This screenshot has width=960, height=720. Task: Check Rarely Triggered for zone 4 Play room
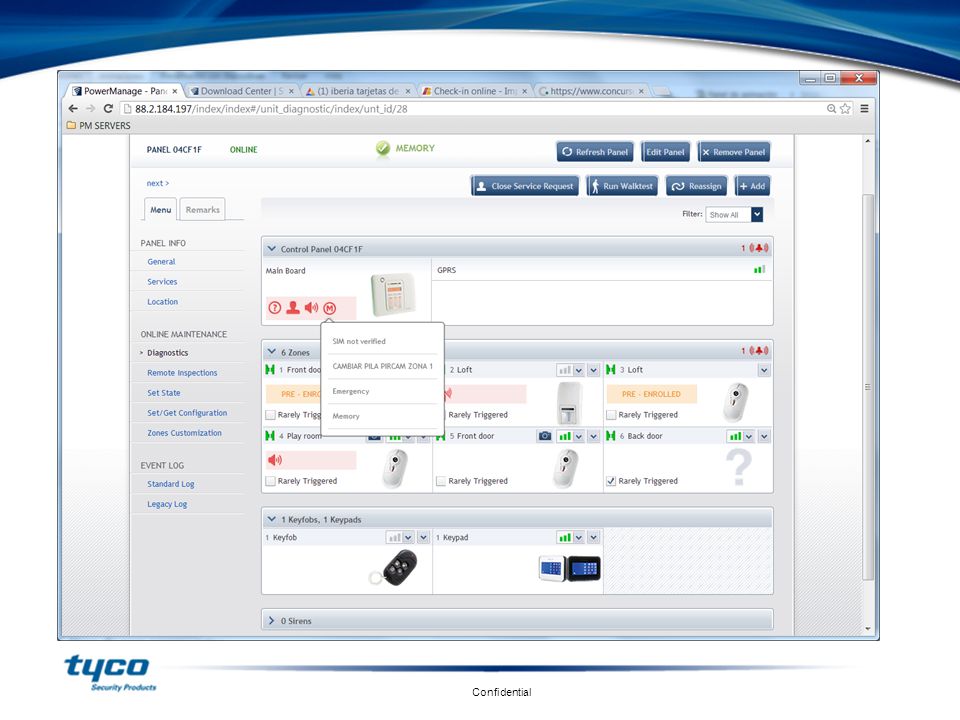(x=270, y=481)
